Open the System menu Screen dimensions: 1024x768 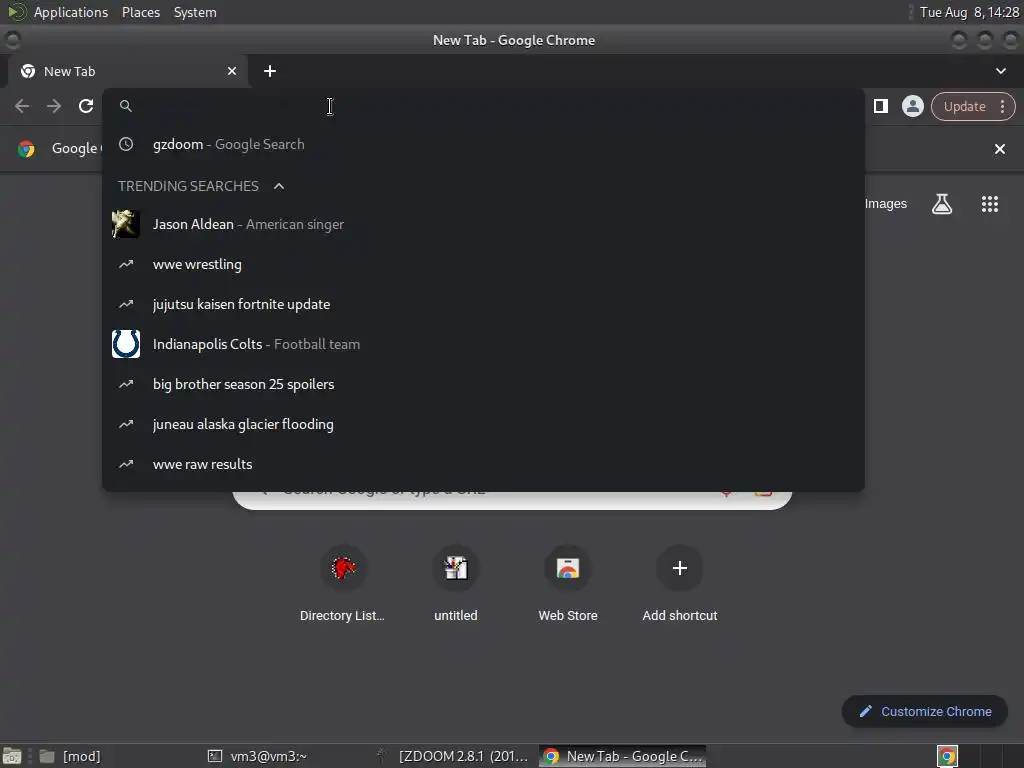point(195,12)
